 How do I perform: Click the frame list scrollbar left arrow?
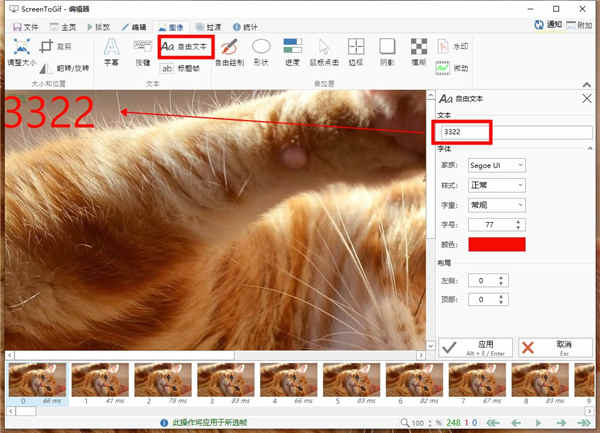pyautogui.click(x=11, y=412)
